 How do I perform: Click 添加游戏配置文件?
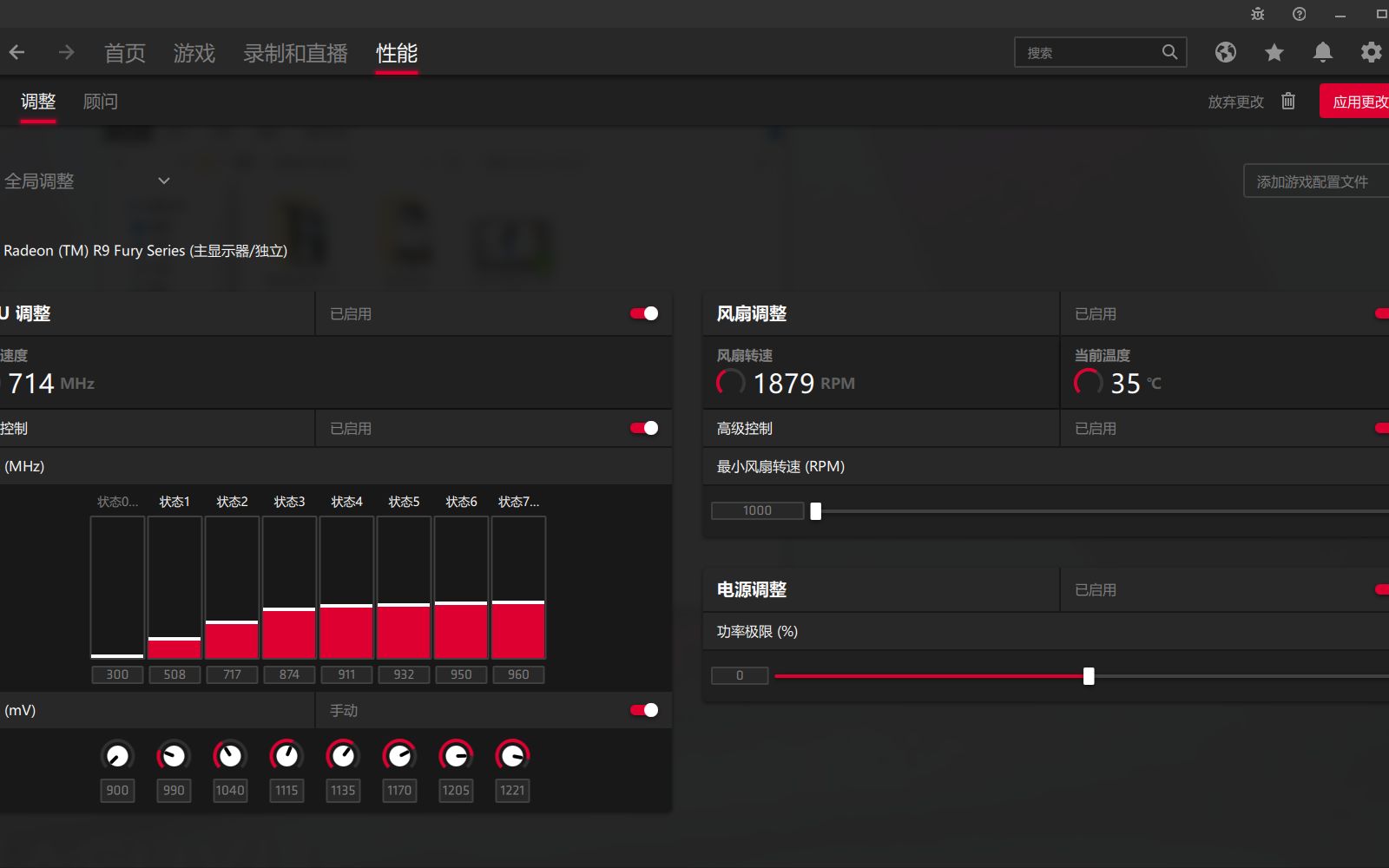[1313, 181]
